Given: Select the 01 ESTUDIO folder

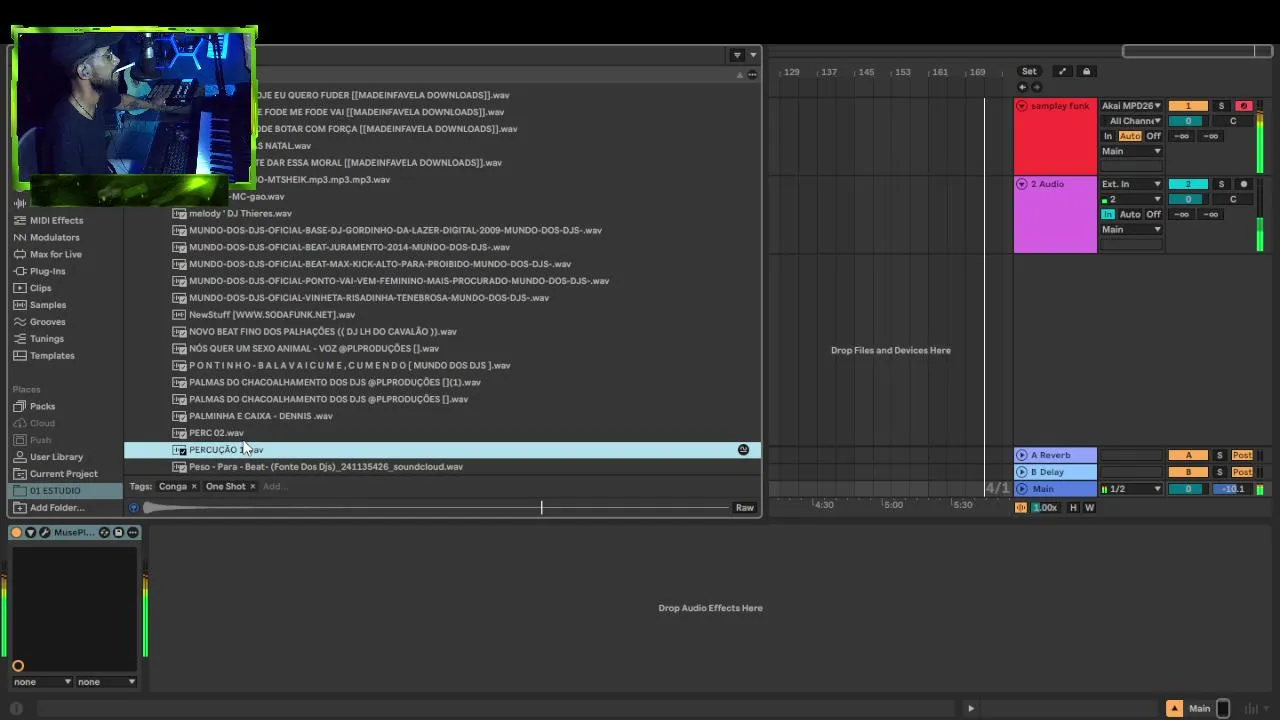Looking at the screenshot, I should (65, 491).
